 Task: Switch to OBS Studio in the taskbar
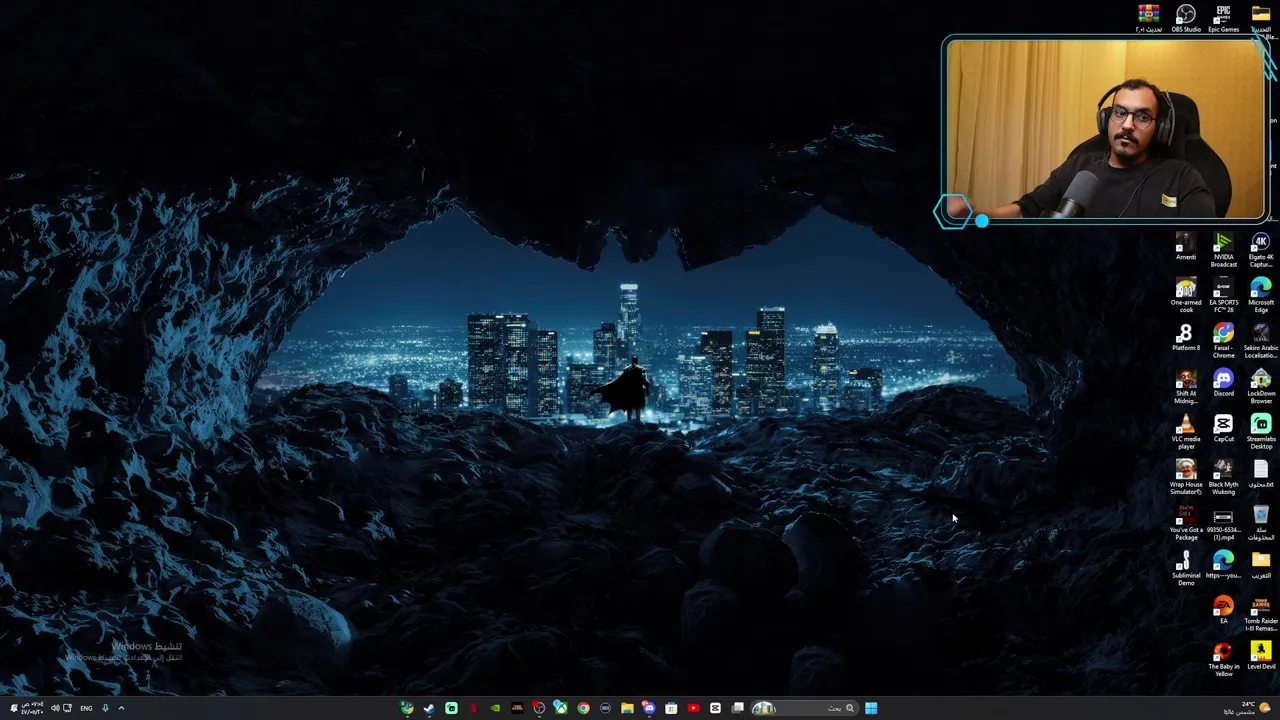coord(539,708)
